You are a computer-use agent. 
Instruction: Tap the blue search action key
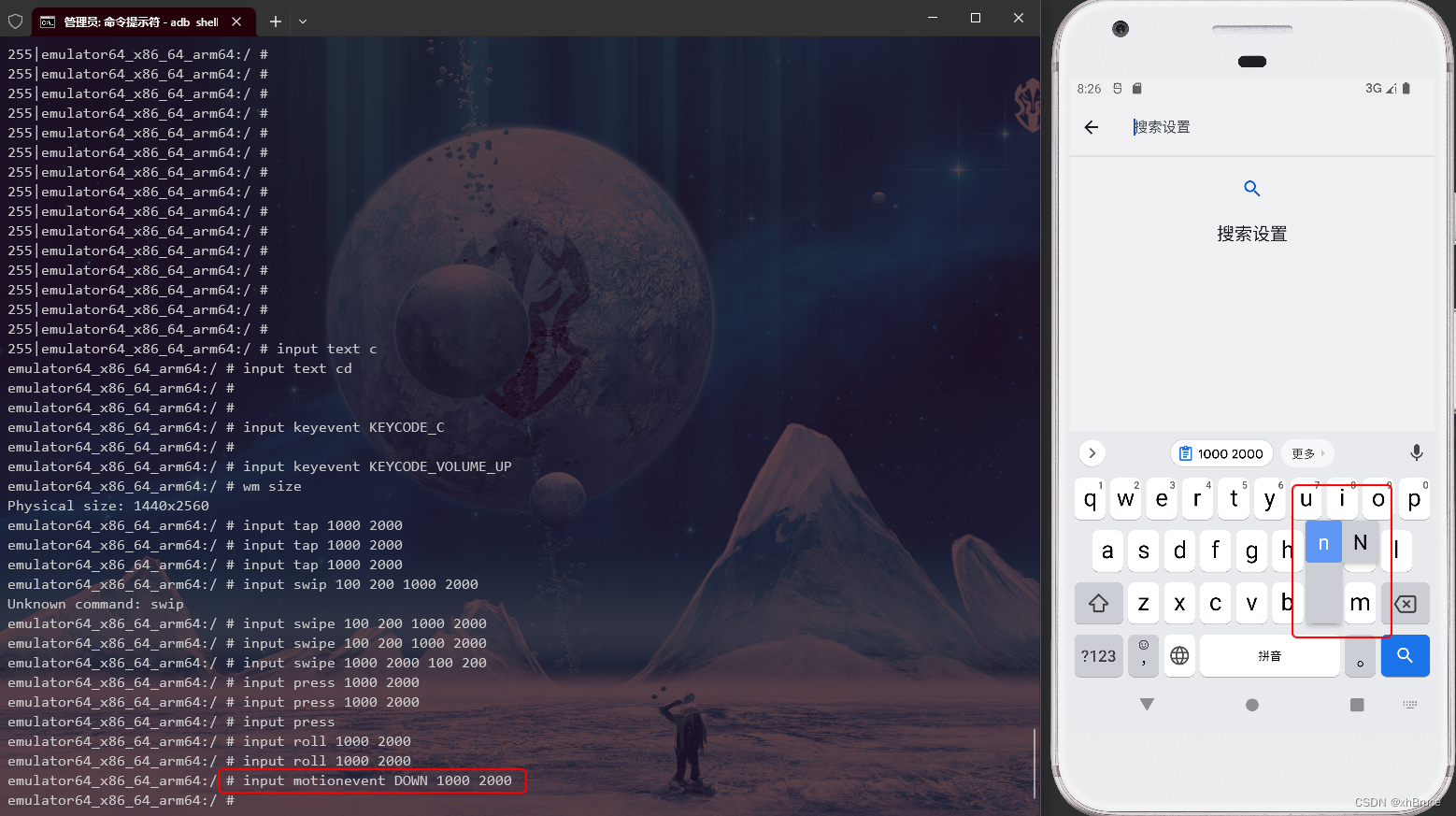pyautogui.click(x=1406, y=656)
